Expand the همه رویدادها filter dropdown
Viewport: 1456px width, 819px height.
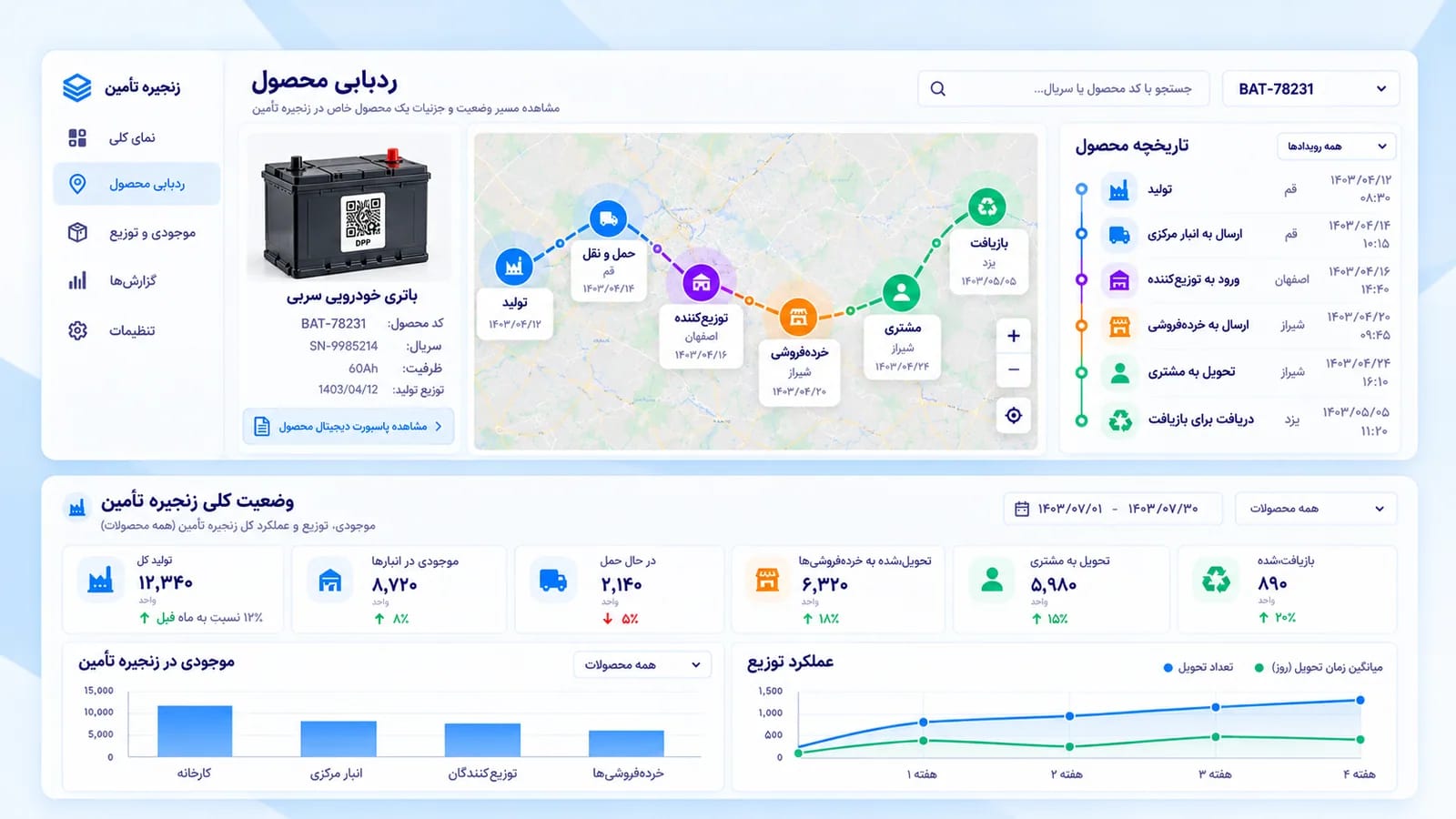point(1337,147)
